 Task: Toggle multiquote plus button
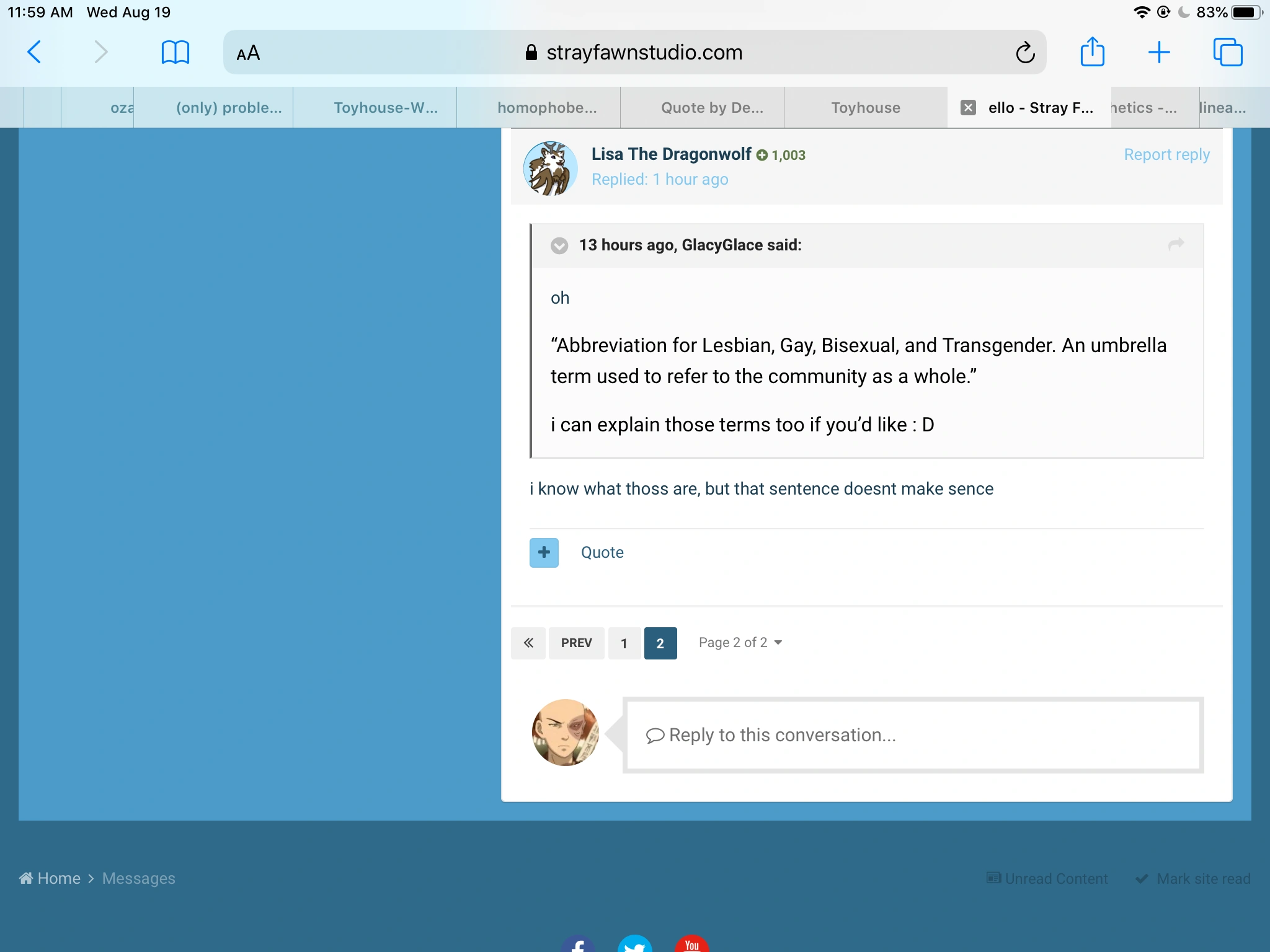pyautogui.click(x=544, y=552)
